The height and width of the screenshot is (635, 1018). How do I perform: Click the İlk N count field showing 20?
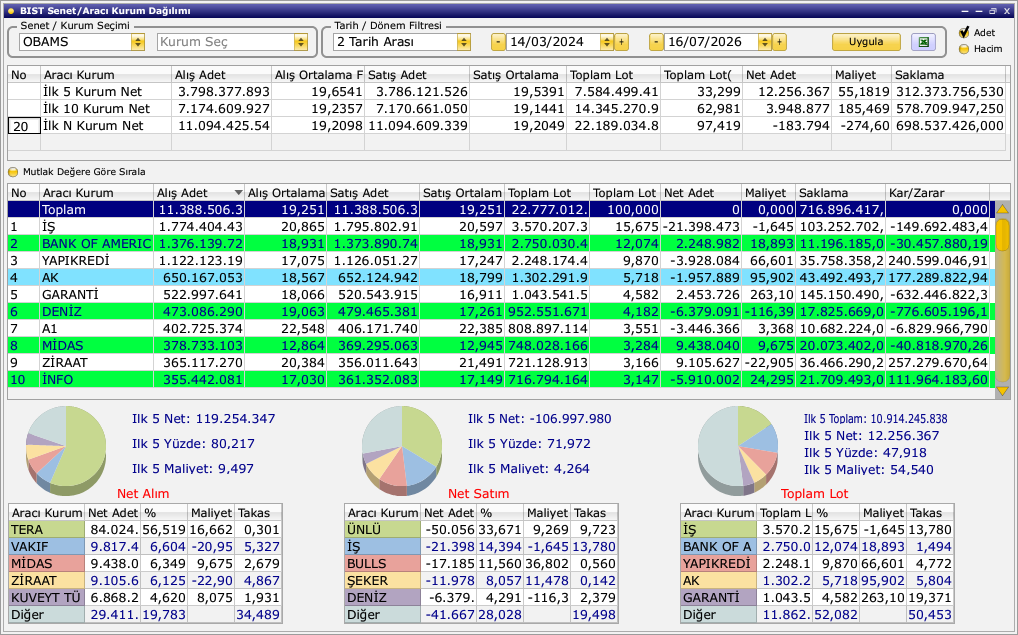click(x=24, y=126)
